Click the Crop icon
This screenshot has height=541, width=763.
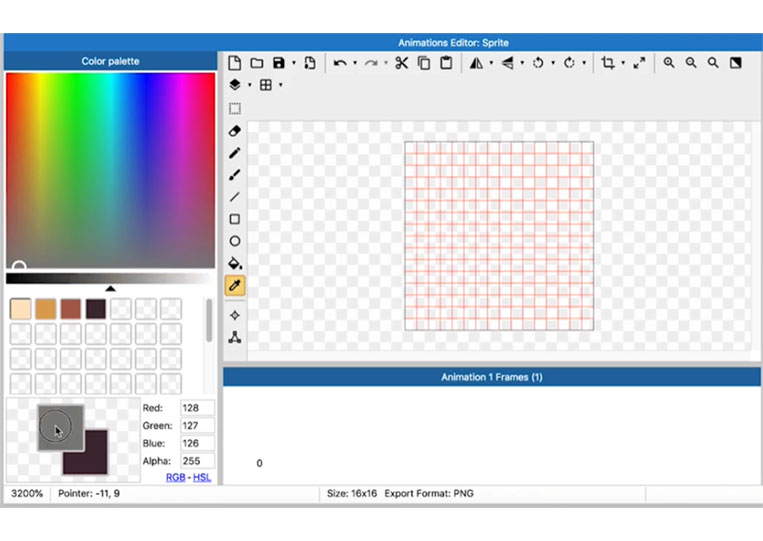(608, 63)
